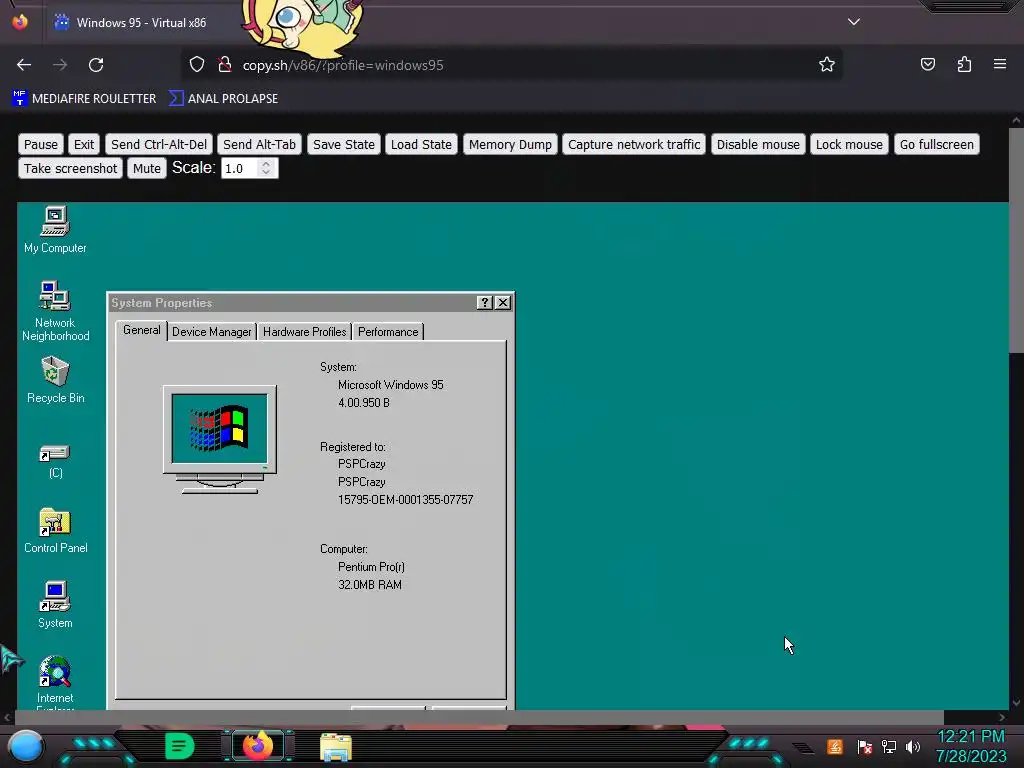Open the browser extensions puzzle icon
This screenshot has width=1024, height=768.
(x=964, y=64)
